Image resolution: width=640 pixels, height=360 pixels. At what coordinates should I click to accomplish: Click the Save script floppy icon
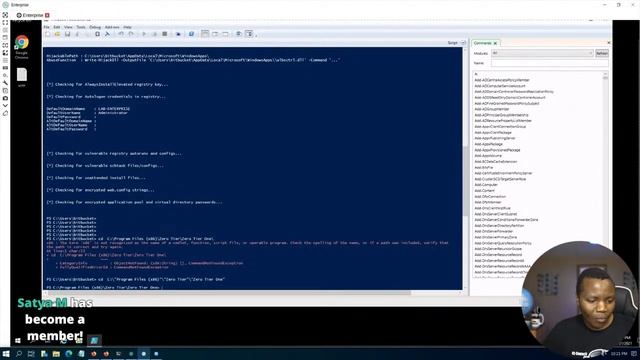(67, 34)
